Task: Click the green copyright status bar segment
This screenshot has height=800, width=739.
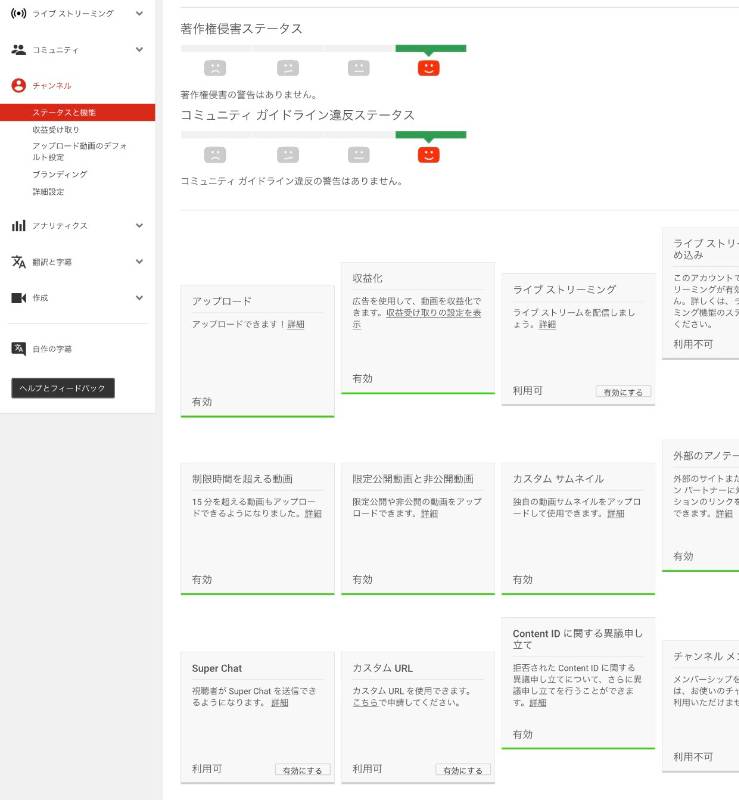Action: click(431, 48)
